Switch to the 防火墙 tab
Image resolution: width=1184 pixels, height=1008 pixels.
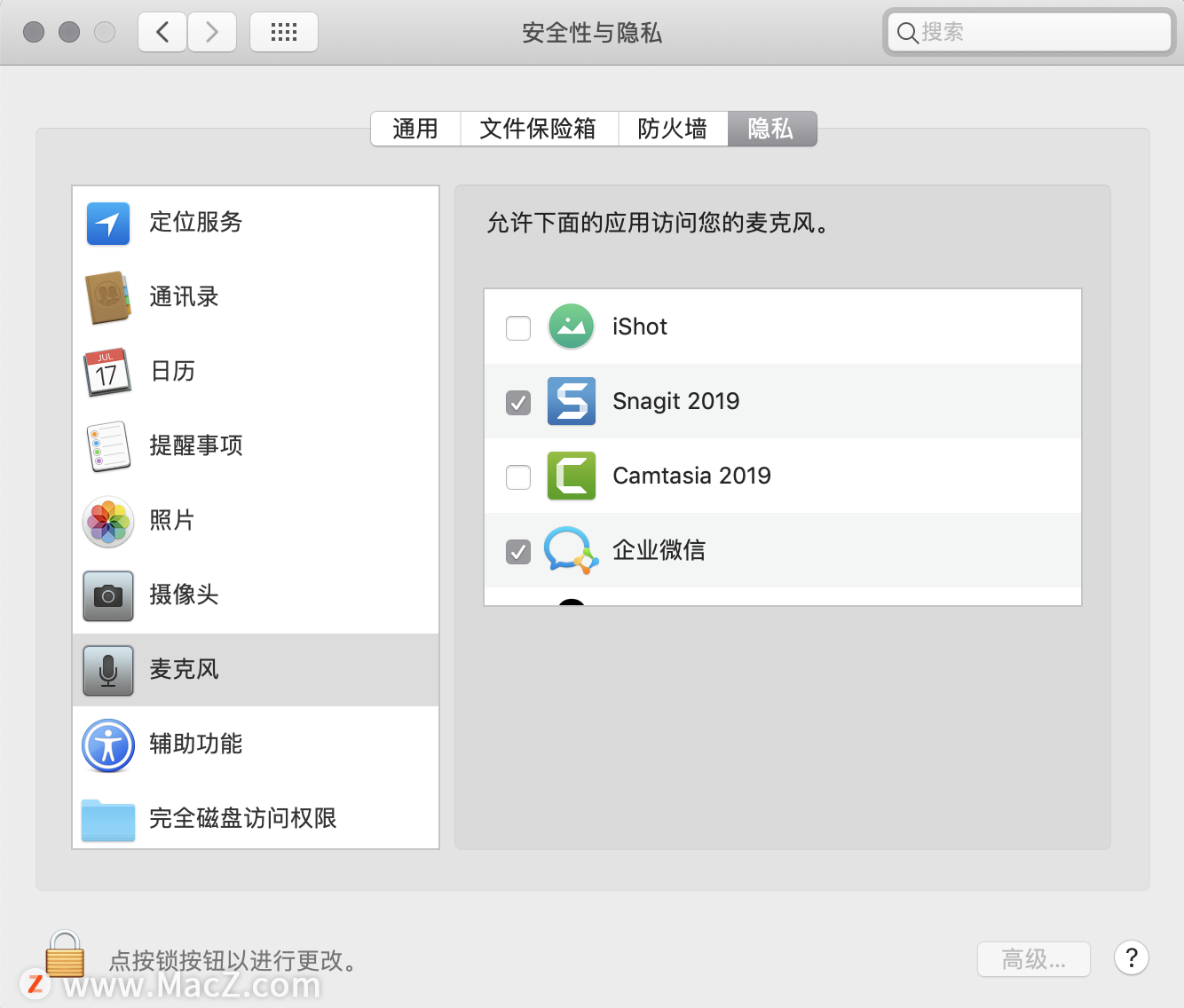coord(673,129)
